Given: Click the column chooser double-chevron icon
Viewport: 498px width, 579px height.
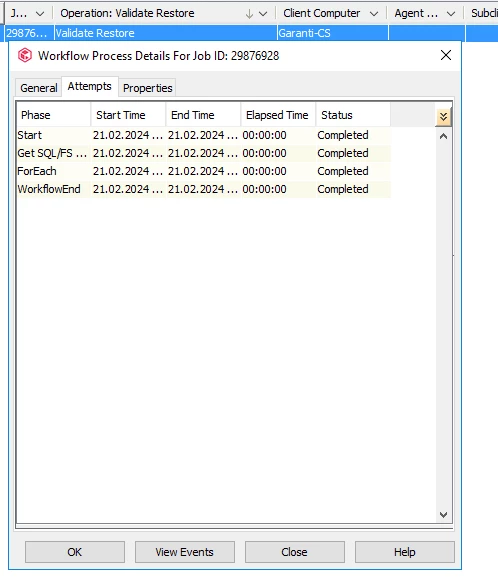Looking at the screenshot, I should click(443, 117).
